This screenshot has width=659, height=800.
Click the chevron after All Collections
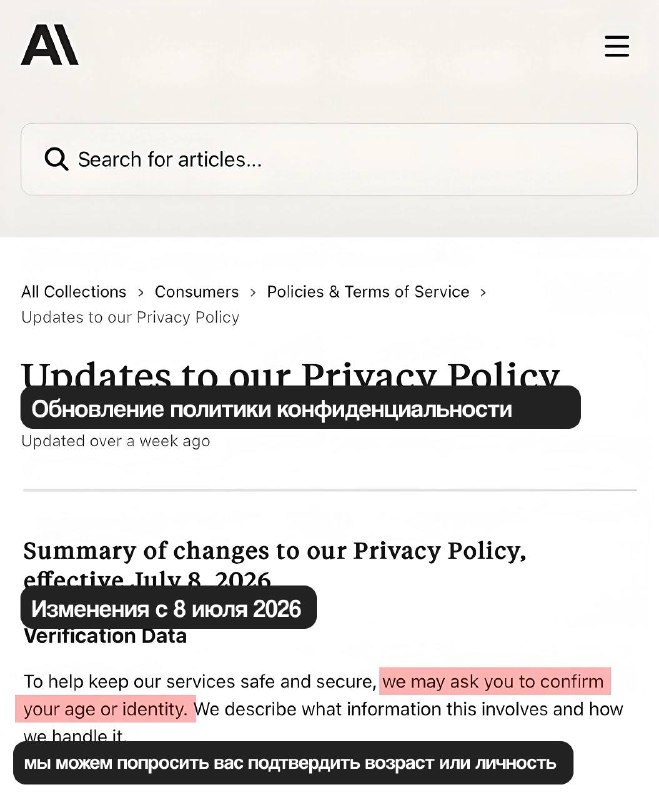(x=141, y=292)
